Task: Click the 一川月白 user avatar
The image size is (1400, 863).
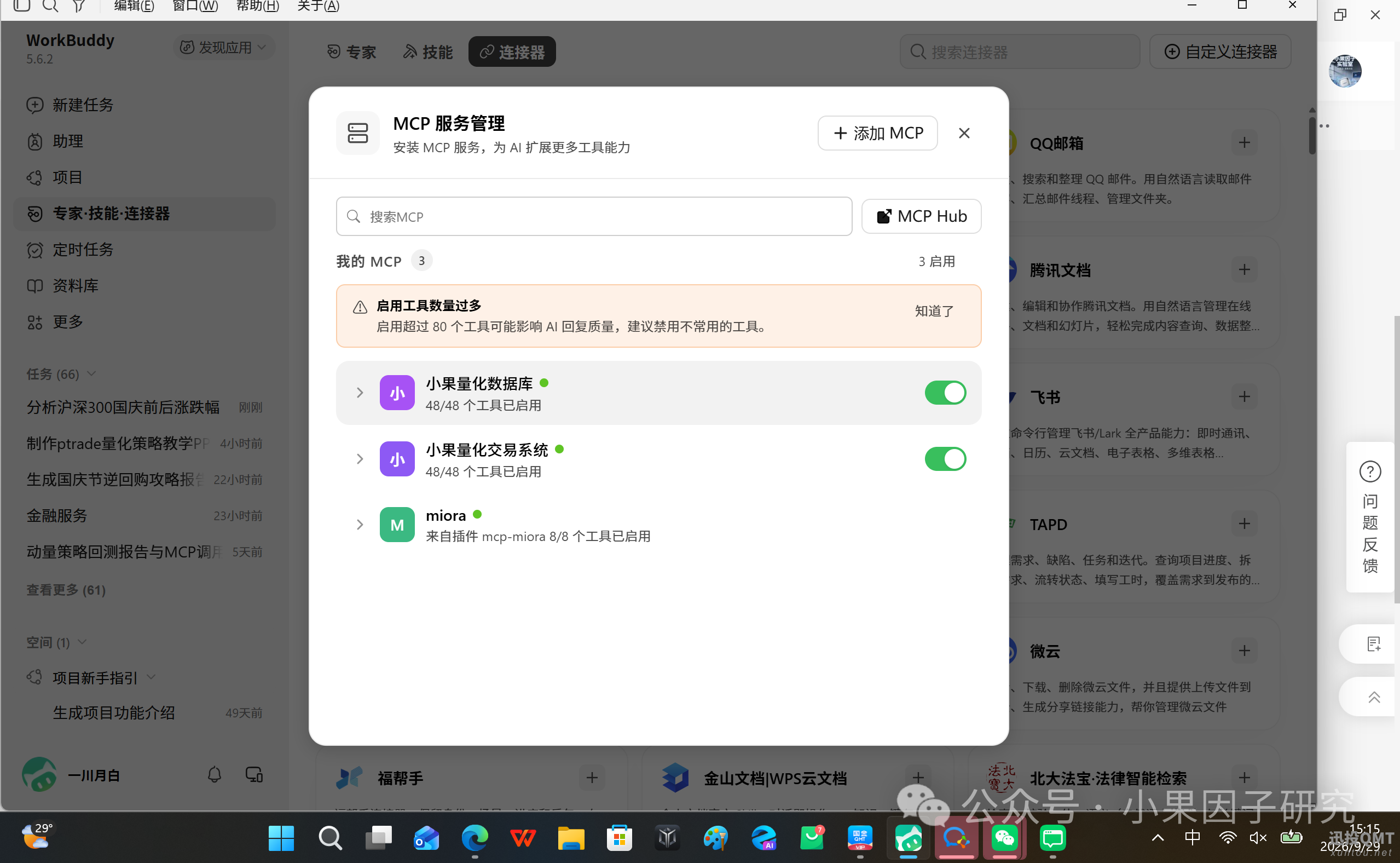Action: click(x=39, y=775)
